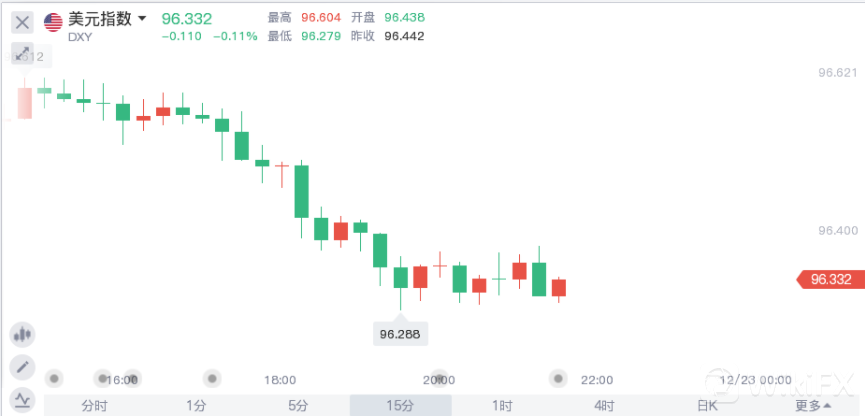Click the DXY ticker symbol text
The width and height of the screenshot is (865, 419).
pos(81,36)
